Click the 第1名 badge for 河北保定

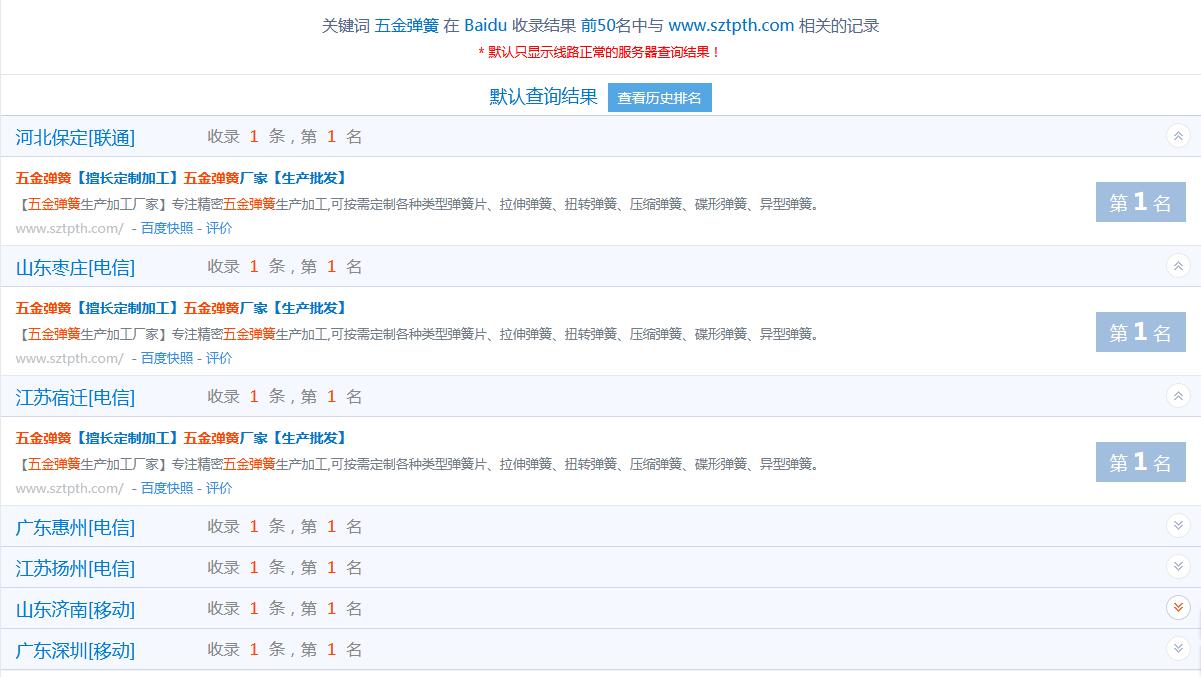point(1140,203)
